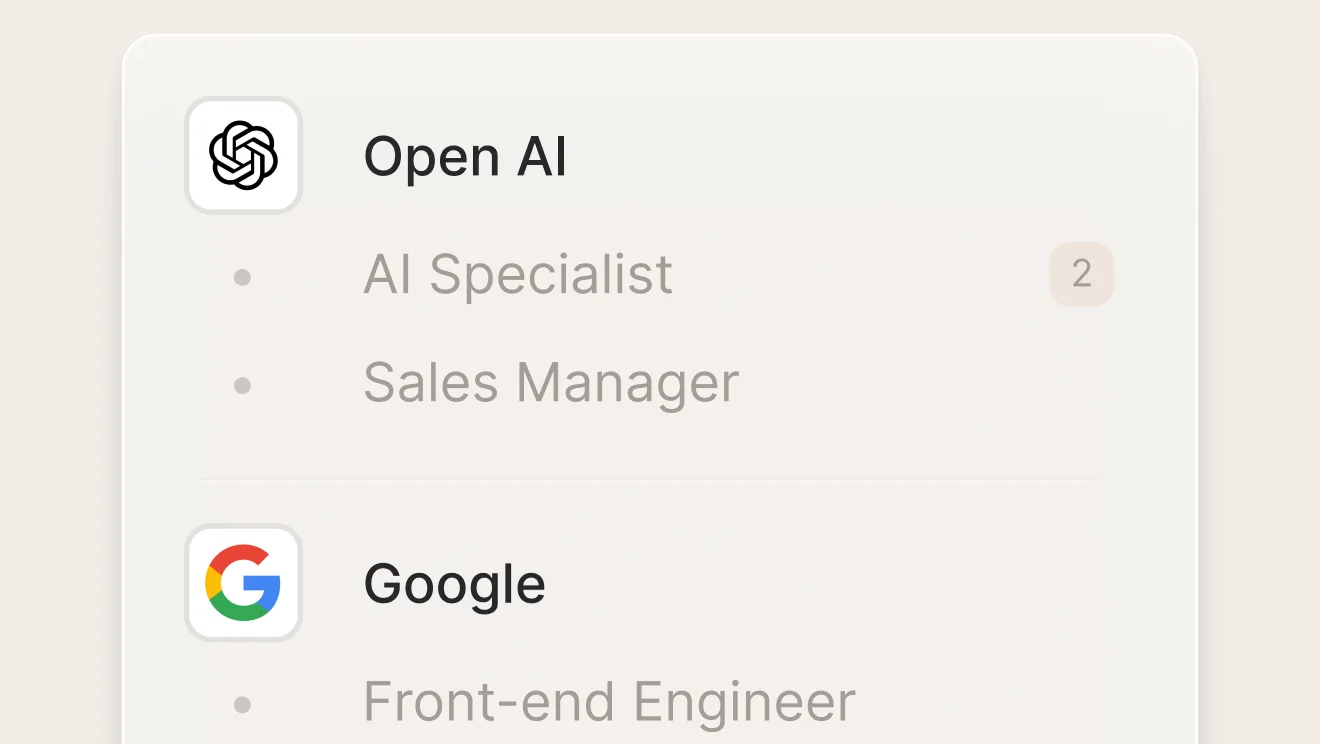This screenshot has height=744, width=1320.
Task: Click the yellow segment of Google logo
Action: (212, 583)
